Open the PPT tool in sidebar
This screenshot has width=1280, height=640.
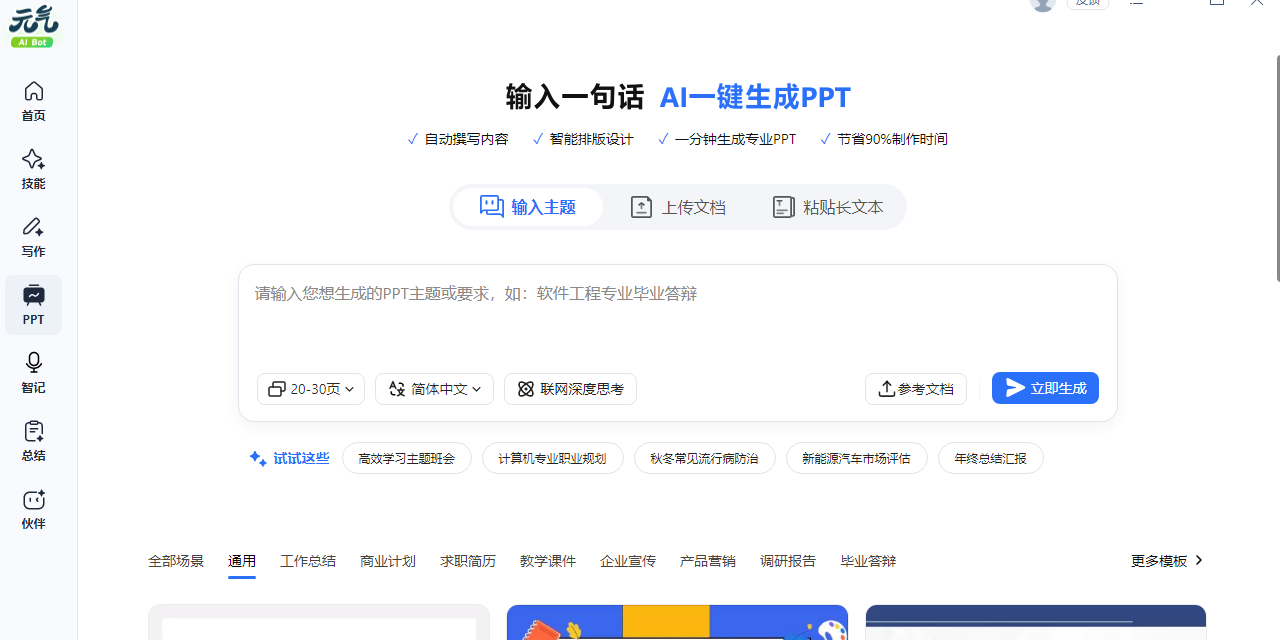tap(33, 305)
